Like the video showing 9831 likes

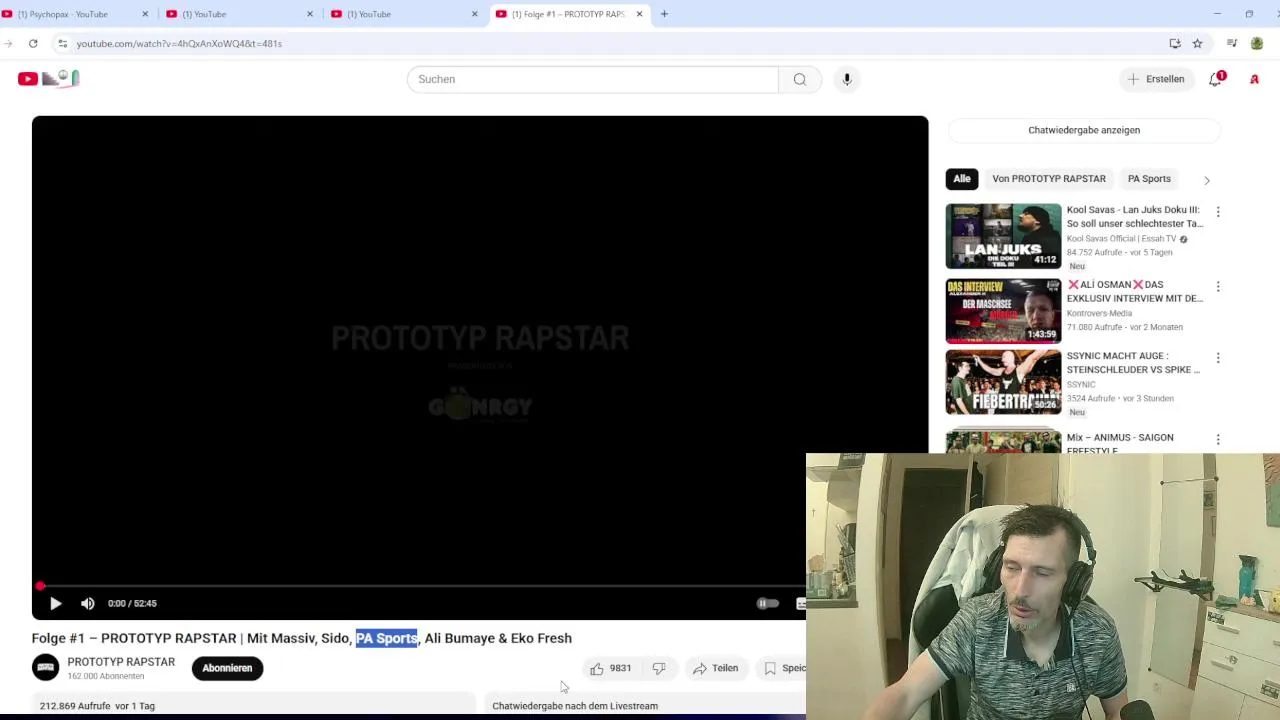610,668
